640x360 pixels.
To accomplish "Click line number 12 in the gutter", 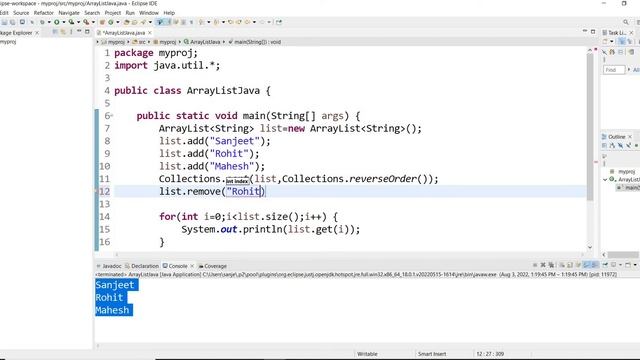I will (104, 191).
